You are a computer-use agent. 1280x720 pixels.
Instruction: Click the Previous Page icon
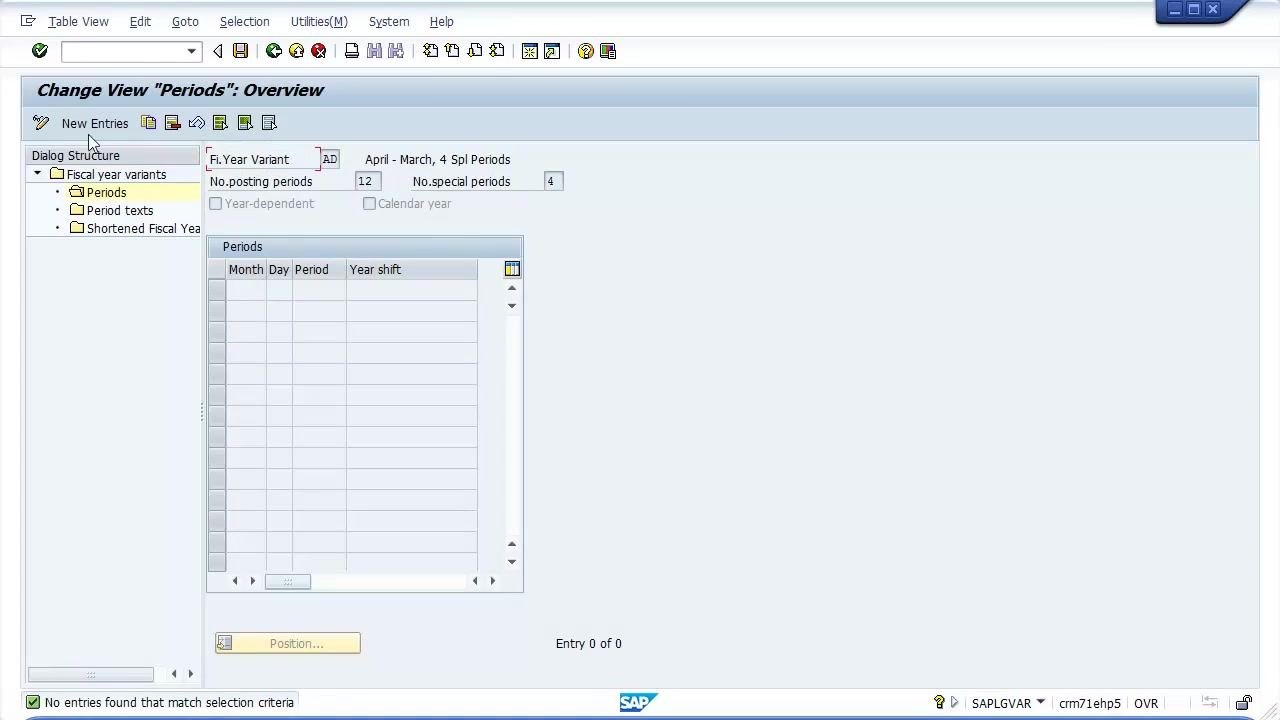[x=452, y=51]
